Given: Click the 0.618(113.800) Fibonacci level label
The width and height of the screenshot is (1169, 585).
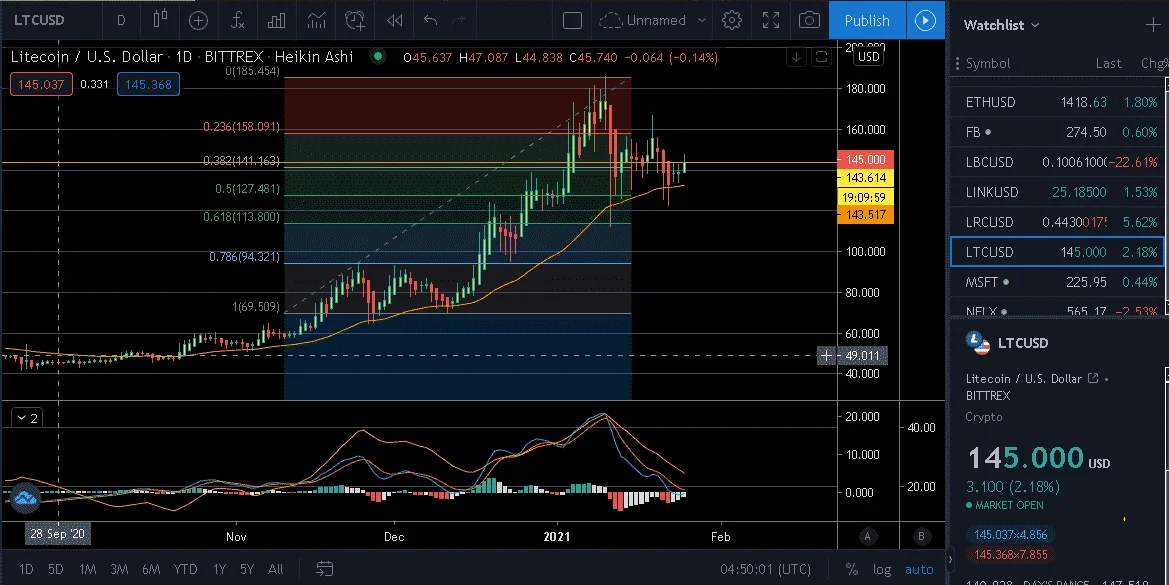Looking at the screenshot, I should click(x=242, y=217).
